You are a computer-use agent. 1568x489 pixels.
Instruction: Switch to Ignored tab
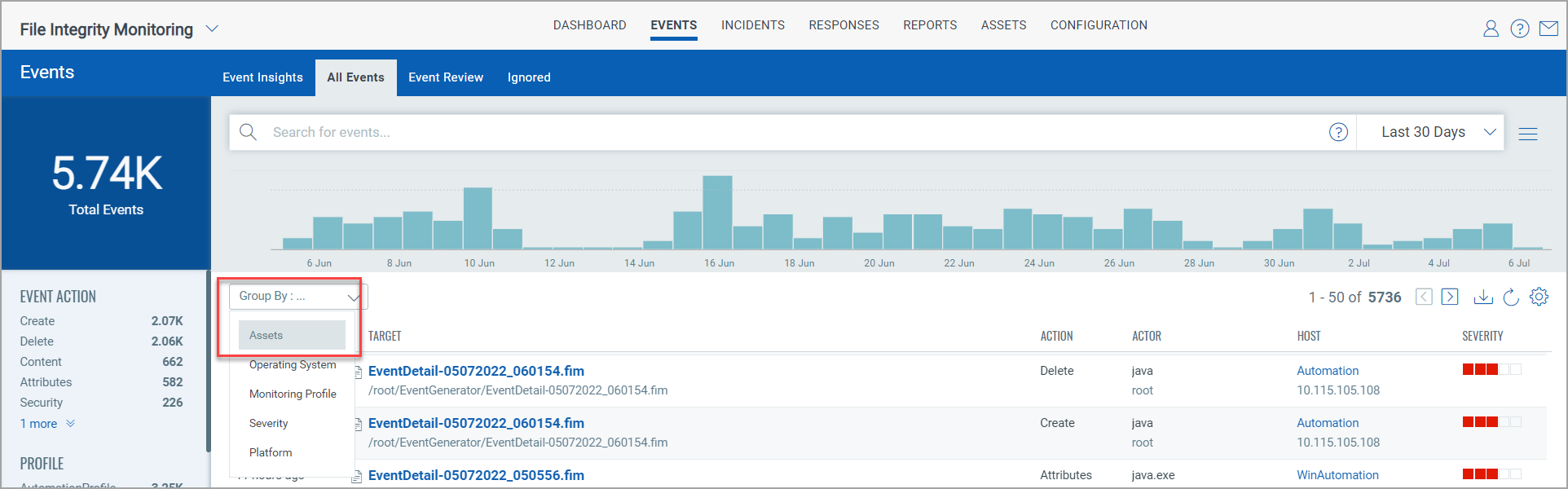(x=529, y=77)
